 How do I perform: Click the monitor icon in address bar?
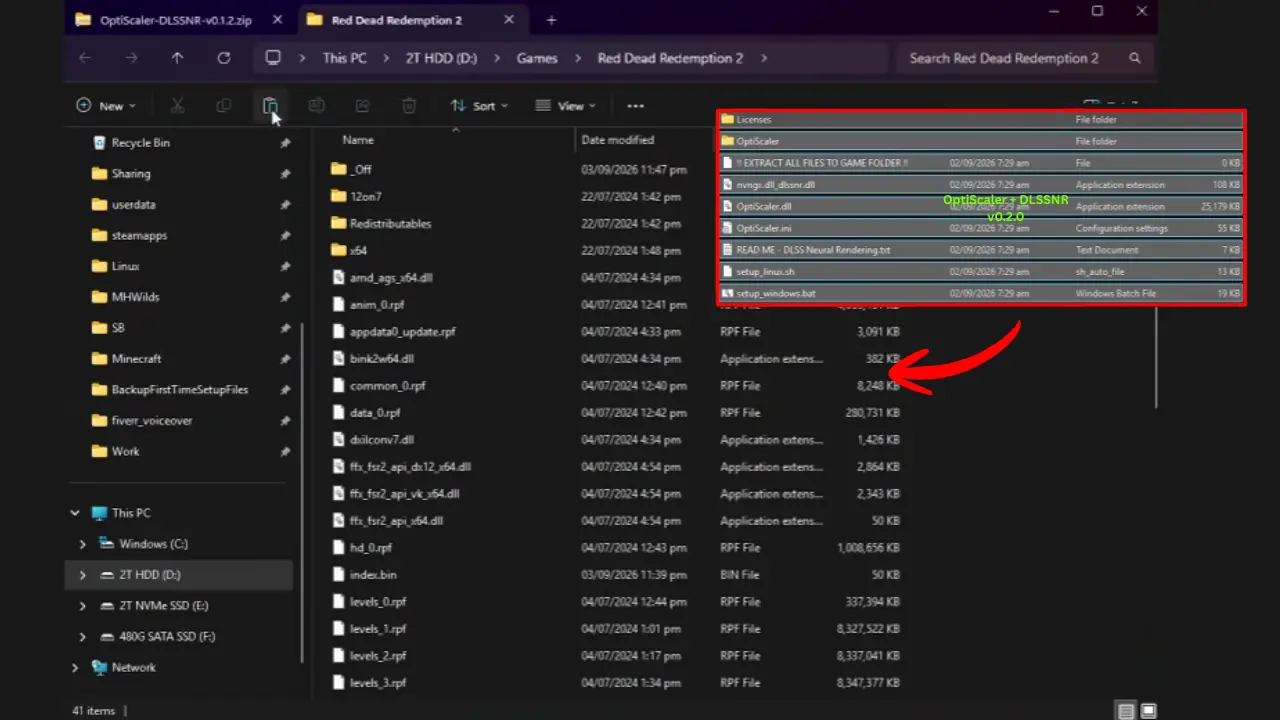(x=273, y=58)
